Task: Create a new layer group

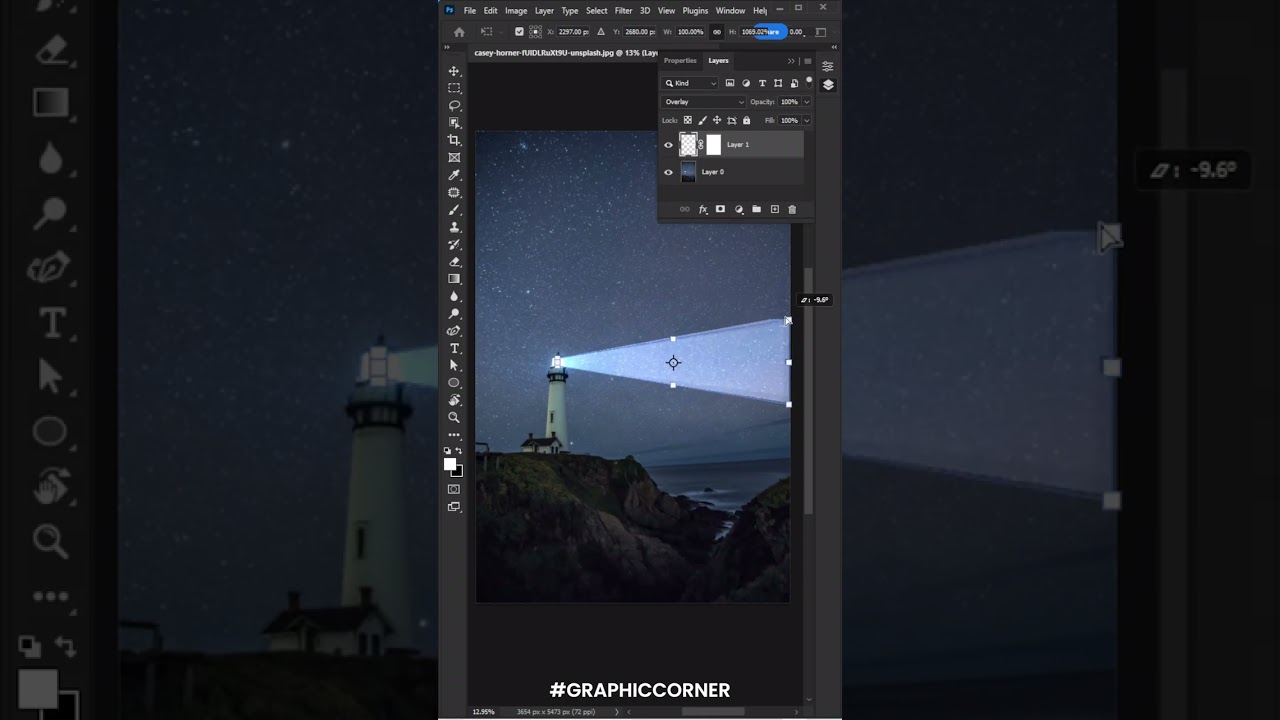Action: pyautogui.click(x=756, y=209)
